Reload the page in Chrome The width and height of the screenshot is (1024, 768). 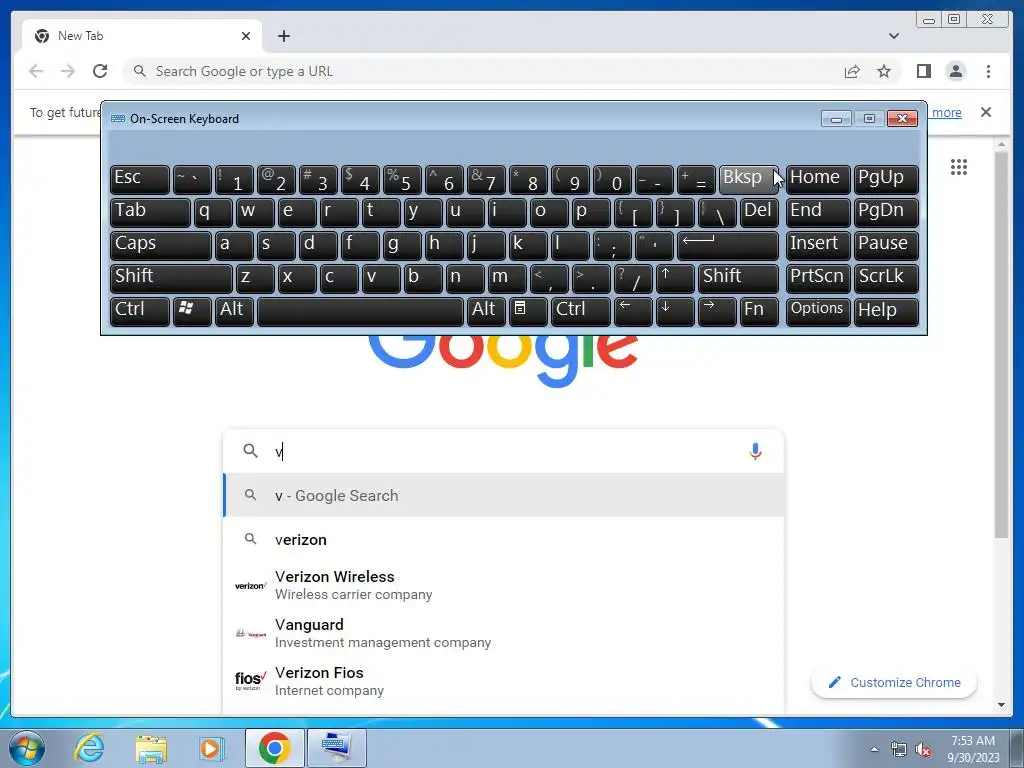100,71
